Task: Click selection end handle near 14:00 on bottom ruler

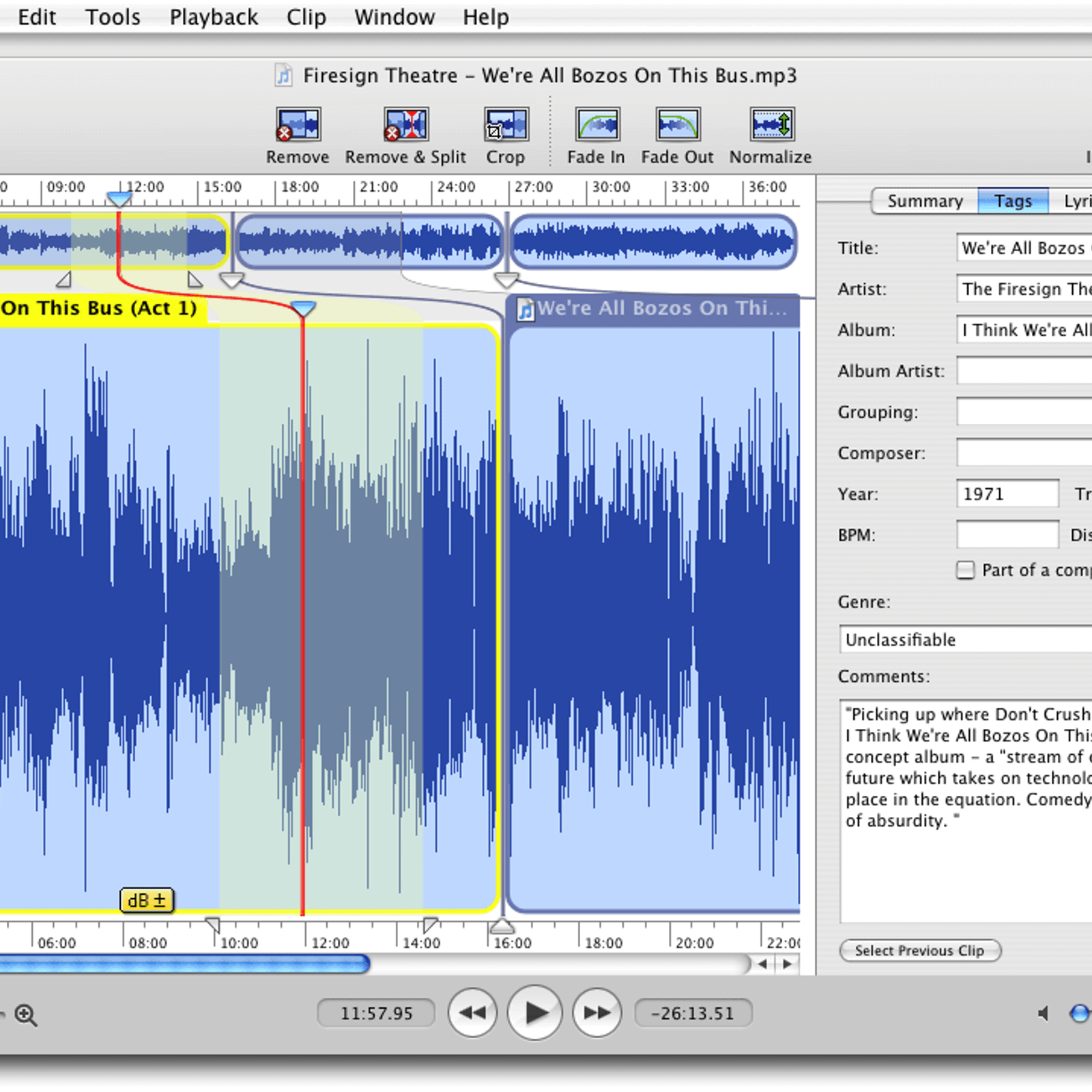Action: tap(430, 925)
